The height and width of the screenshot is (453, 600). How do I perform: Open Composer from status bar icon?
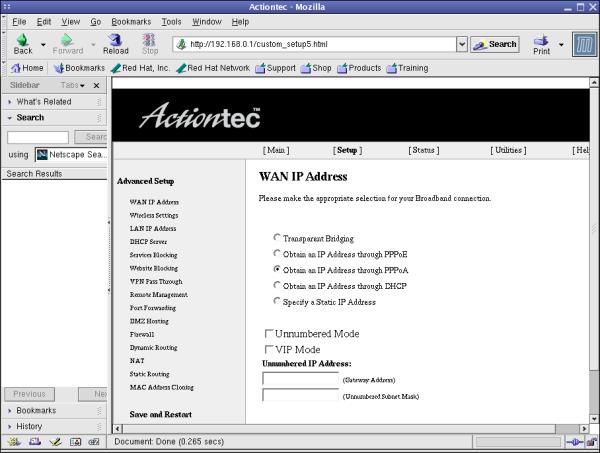pos(55,442)
